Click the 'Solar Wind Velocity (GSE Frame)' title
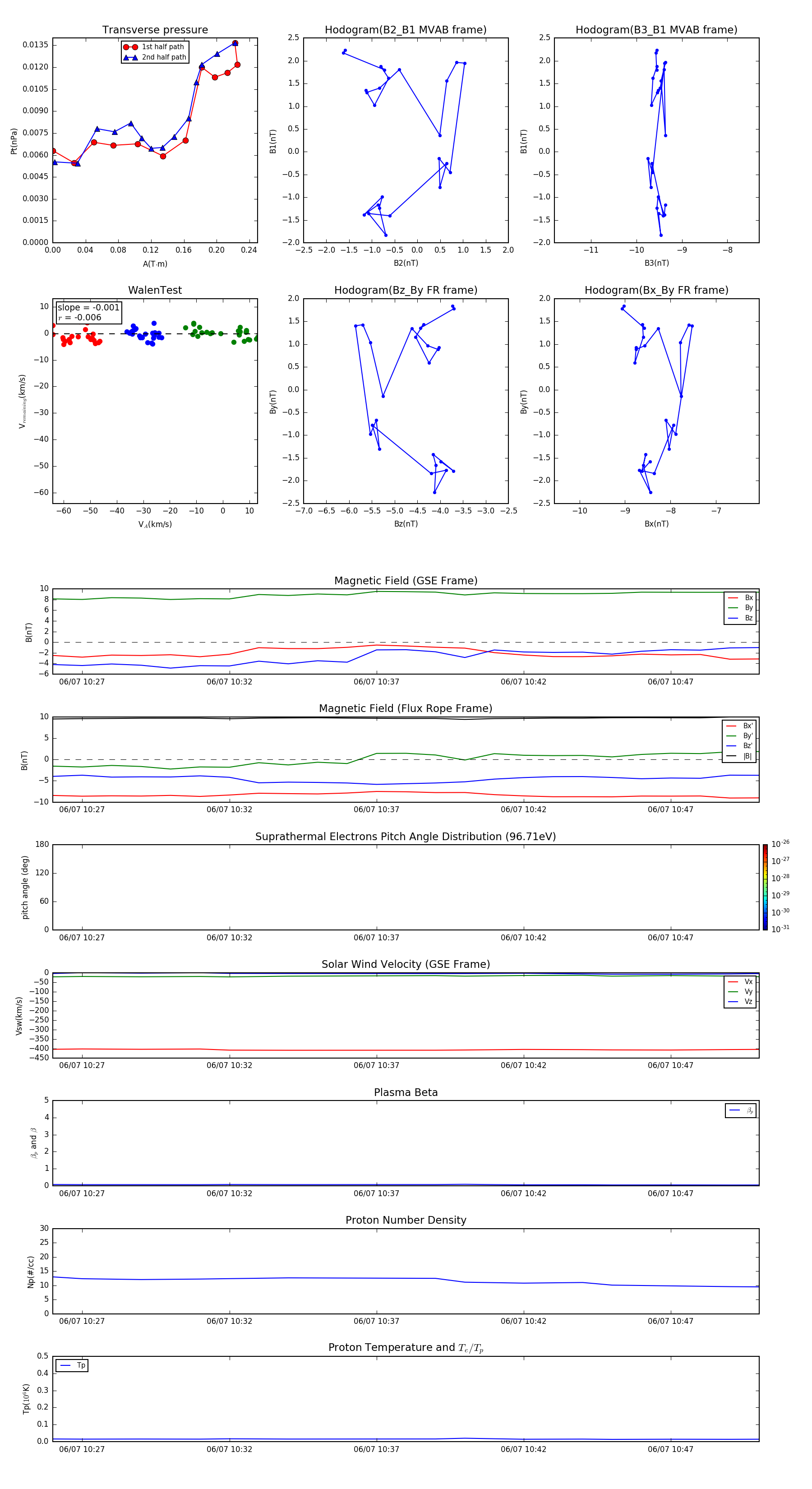The width and height of the screenshot is (812, 1489). (x=406, y=965)
